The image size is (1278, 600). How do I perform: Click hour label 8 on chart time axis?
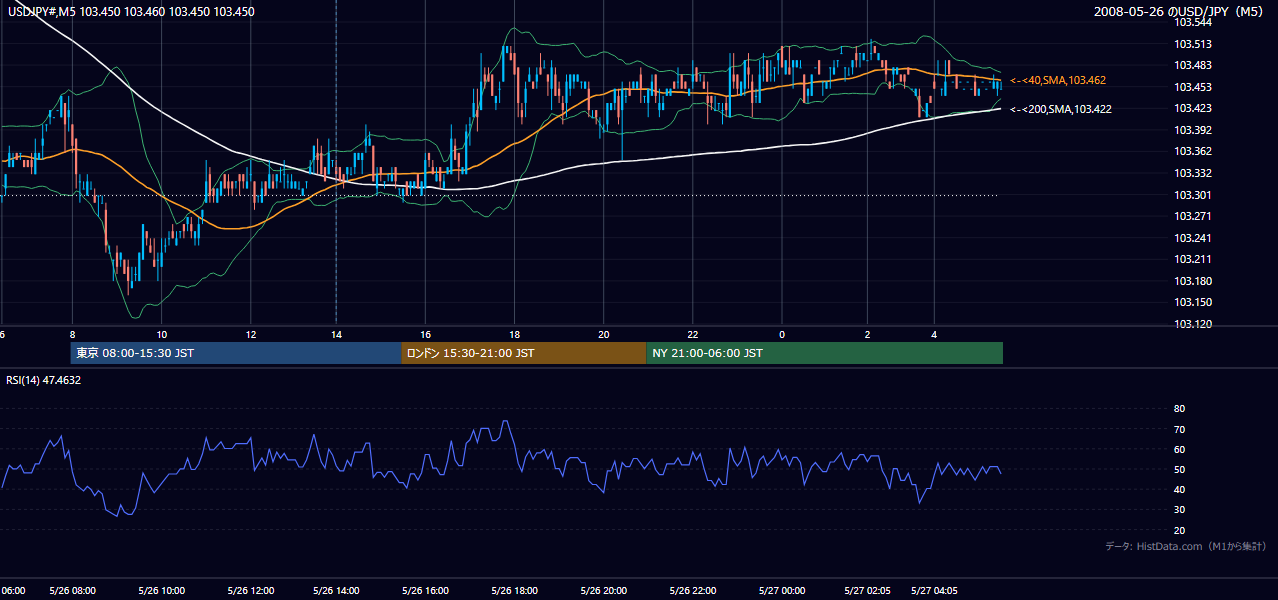(73, 334)
